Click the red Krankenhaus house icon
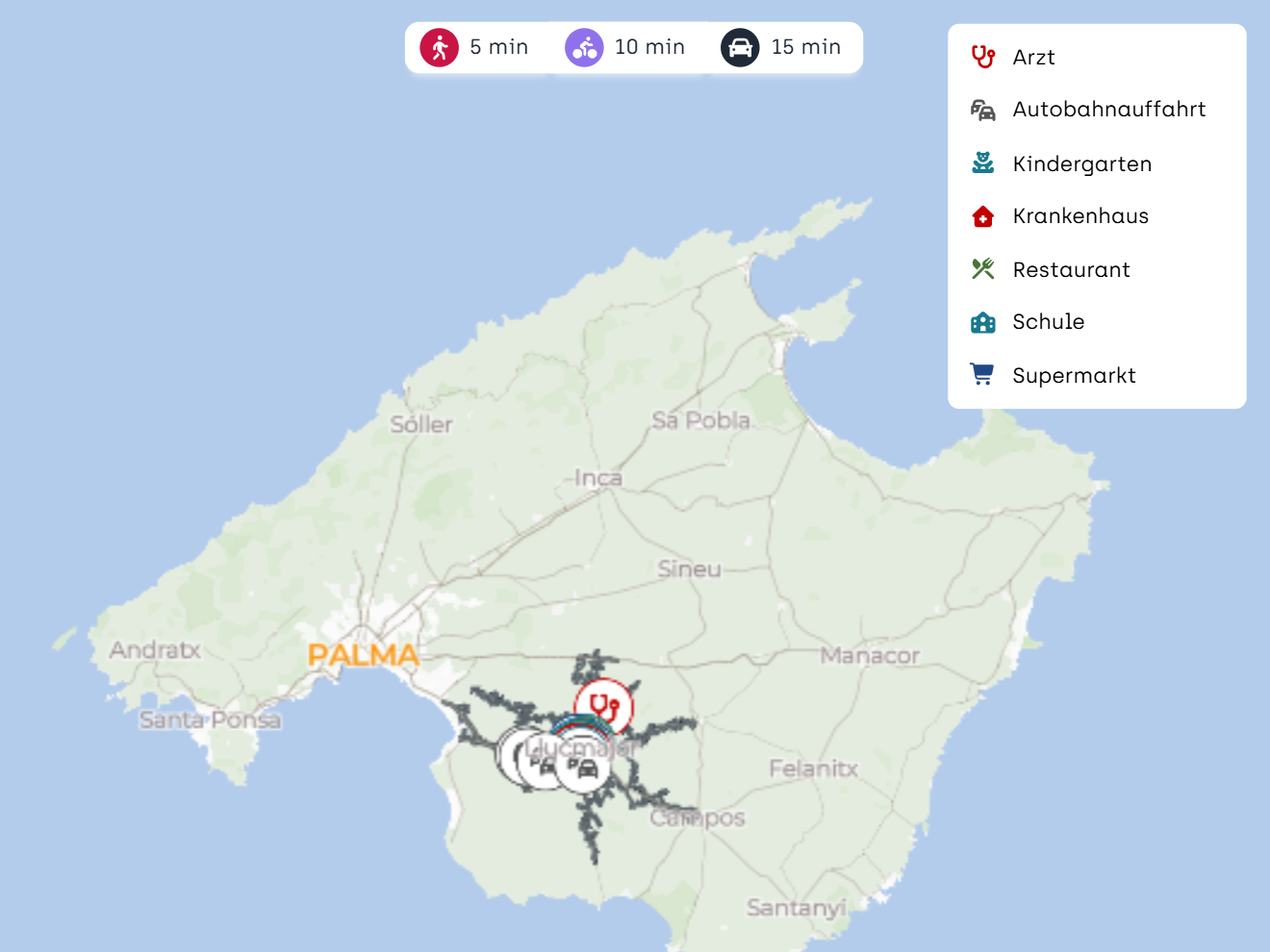1270x952 pixels. (982, 216)
